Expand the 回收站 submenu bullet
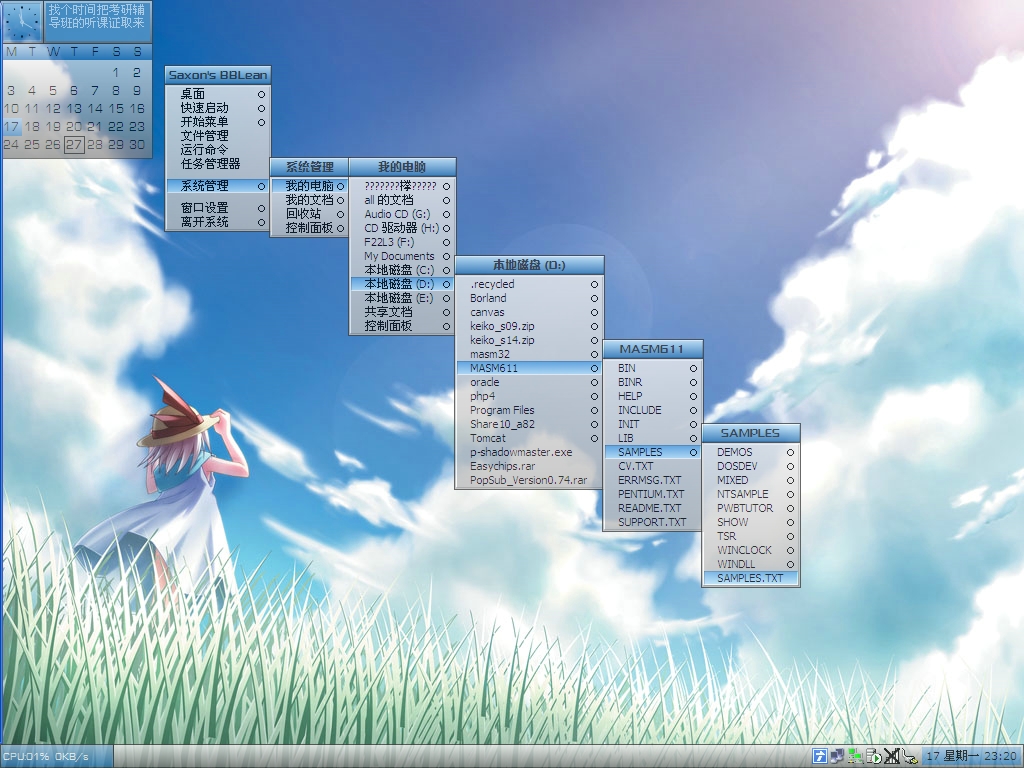The image size is (1024, 768). [340, 214]
